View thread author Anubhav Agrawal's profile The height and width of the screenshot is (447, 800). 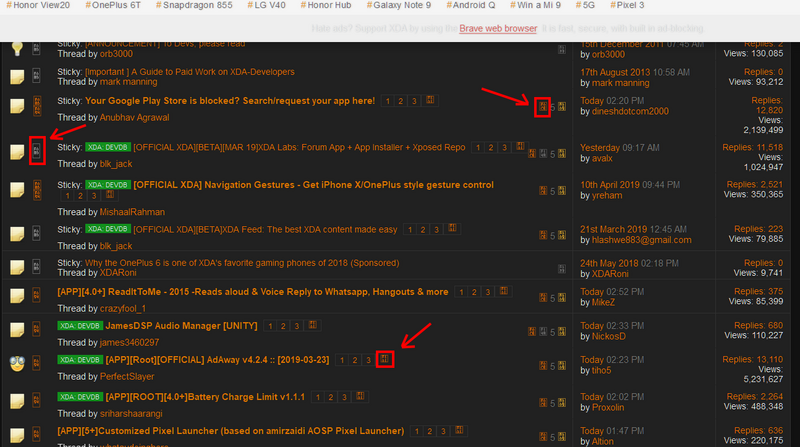point(134,117)
